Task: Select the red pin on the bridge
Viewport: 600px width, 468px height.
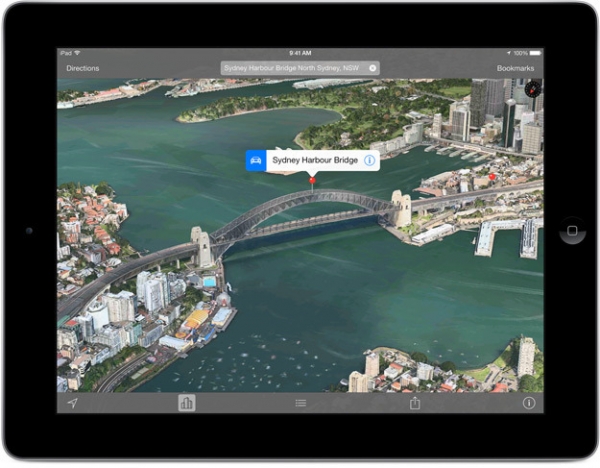Action: coord(312,181)
